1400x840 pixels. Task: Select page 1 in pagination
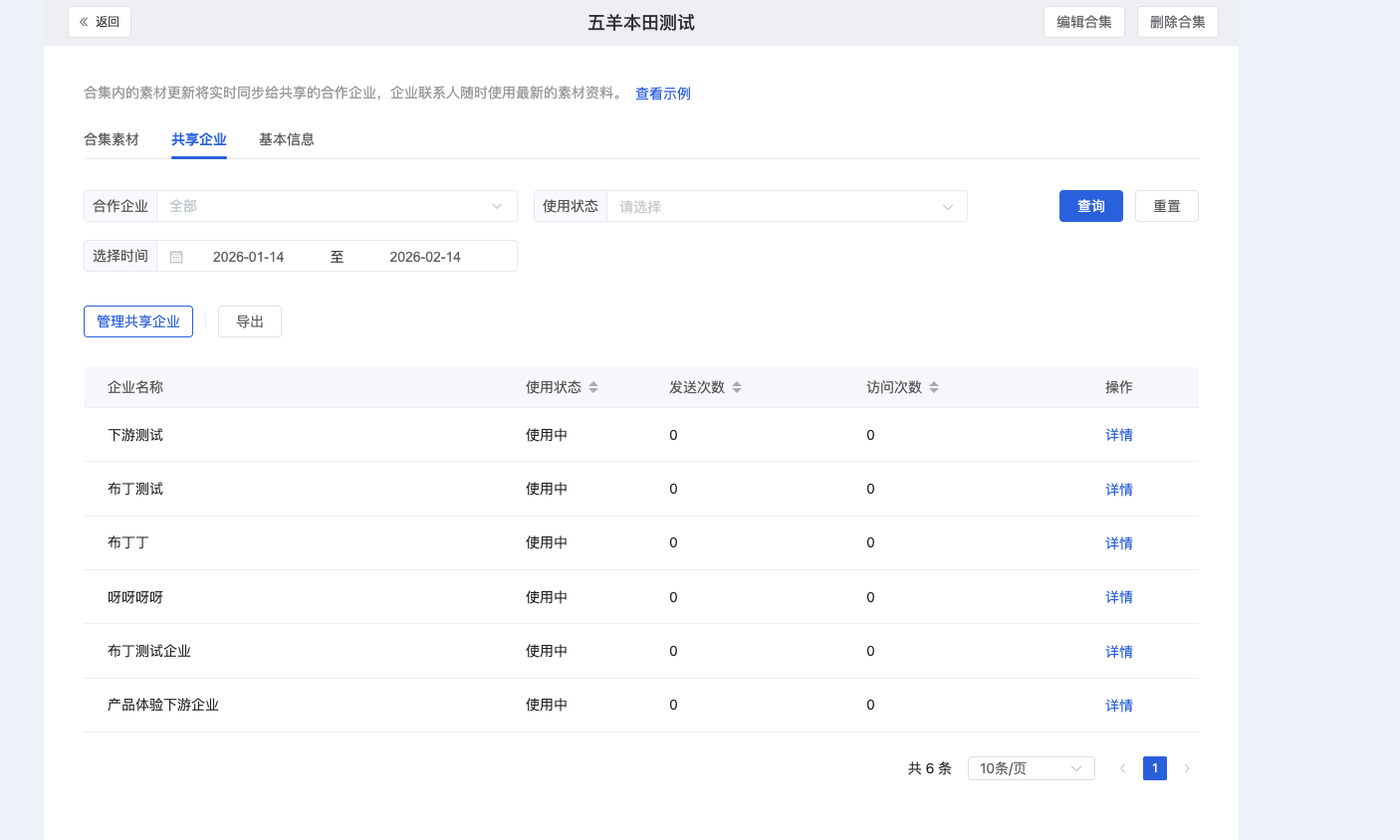point(1155,768)
